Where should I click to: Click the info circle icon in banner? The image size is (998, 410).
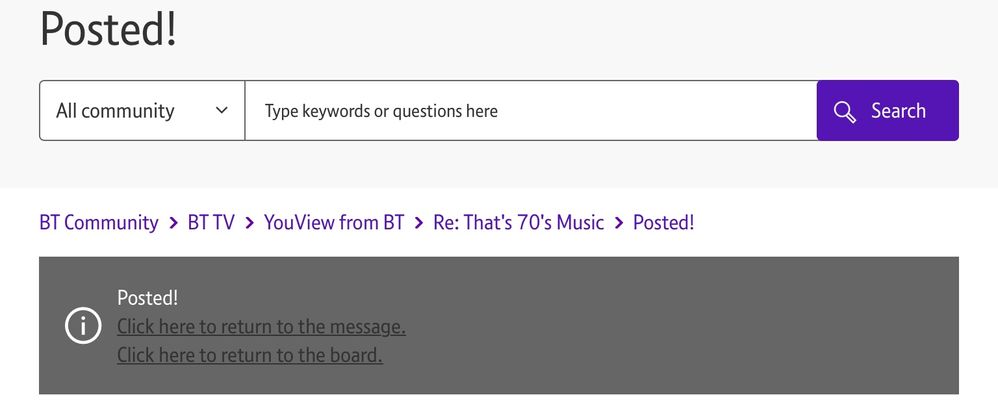pos(82,326)
